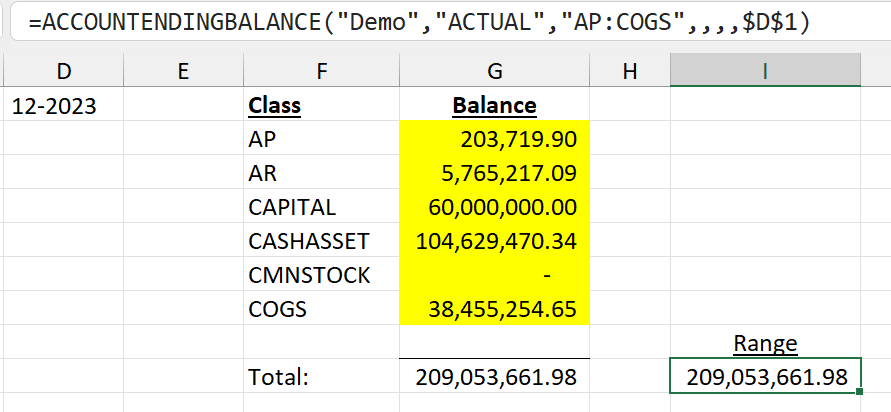Select the Class heading cell
This screenshot has height=412, width=891.
coord(322,104)
